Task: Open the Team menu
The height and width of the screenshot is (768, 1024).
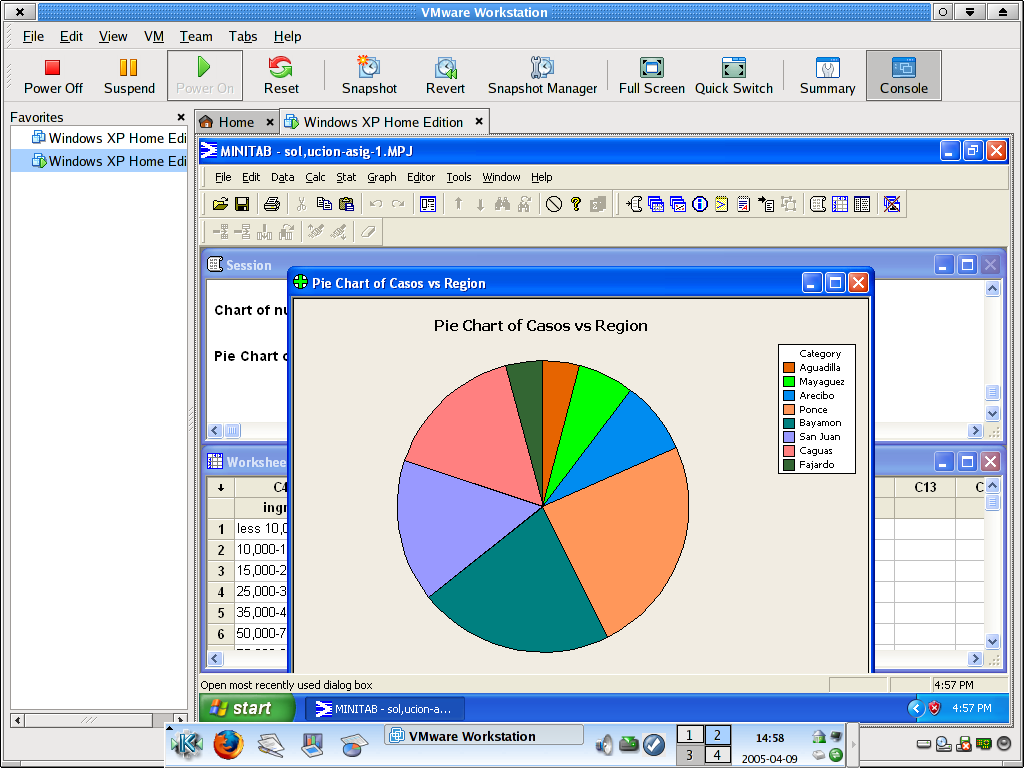Action: [196, 37]
